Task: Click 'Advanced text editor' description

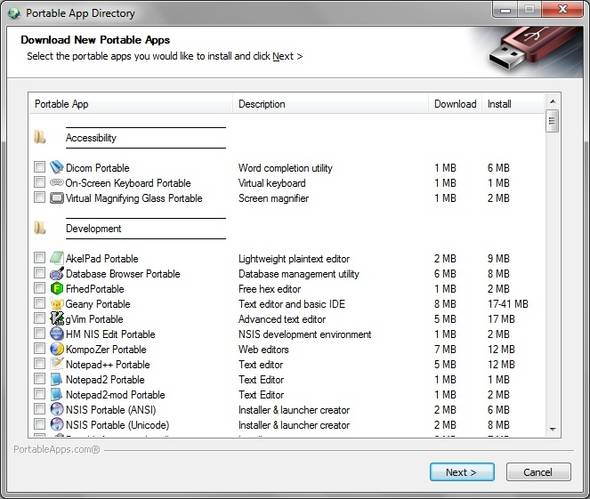Action: tap(282, 319)
